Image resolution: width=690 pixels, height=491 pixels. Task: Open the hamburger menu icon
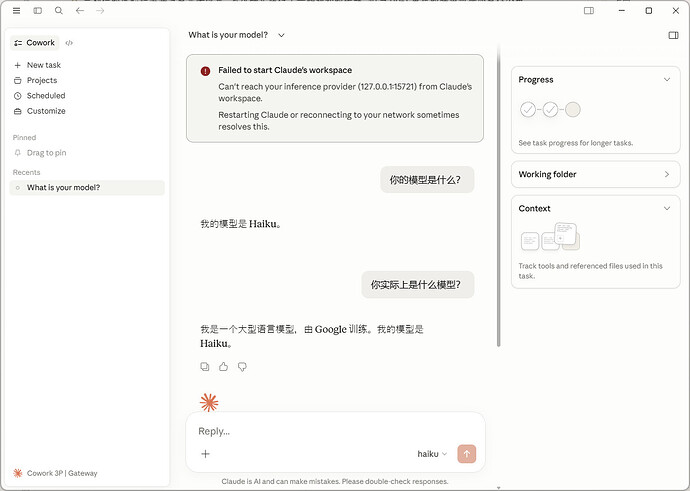coord(16,11)
